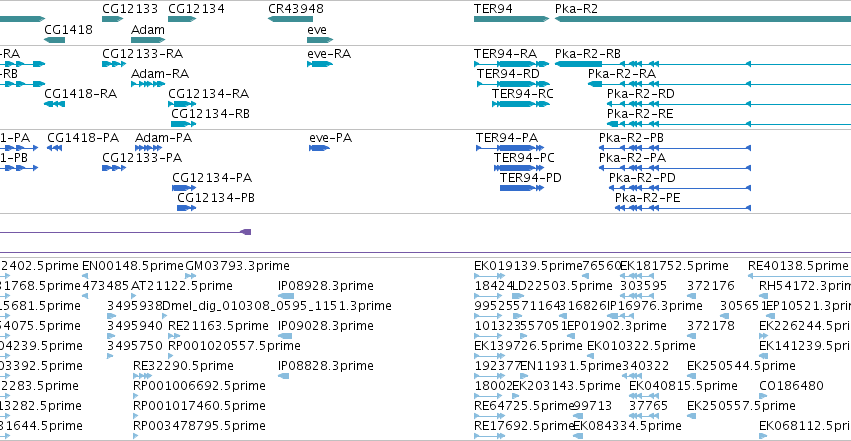Select EST LD22503.5prime
This screenshot has height=441, width=851.
(x=518, y=296)
